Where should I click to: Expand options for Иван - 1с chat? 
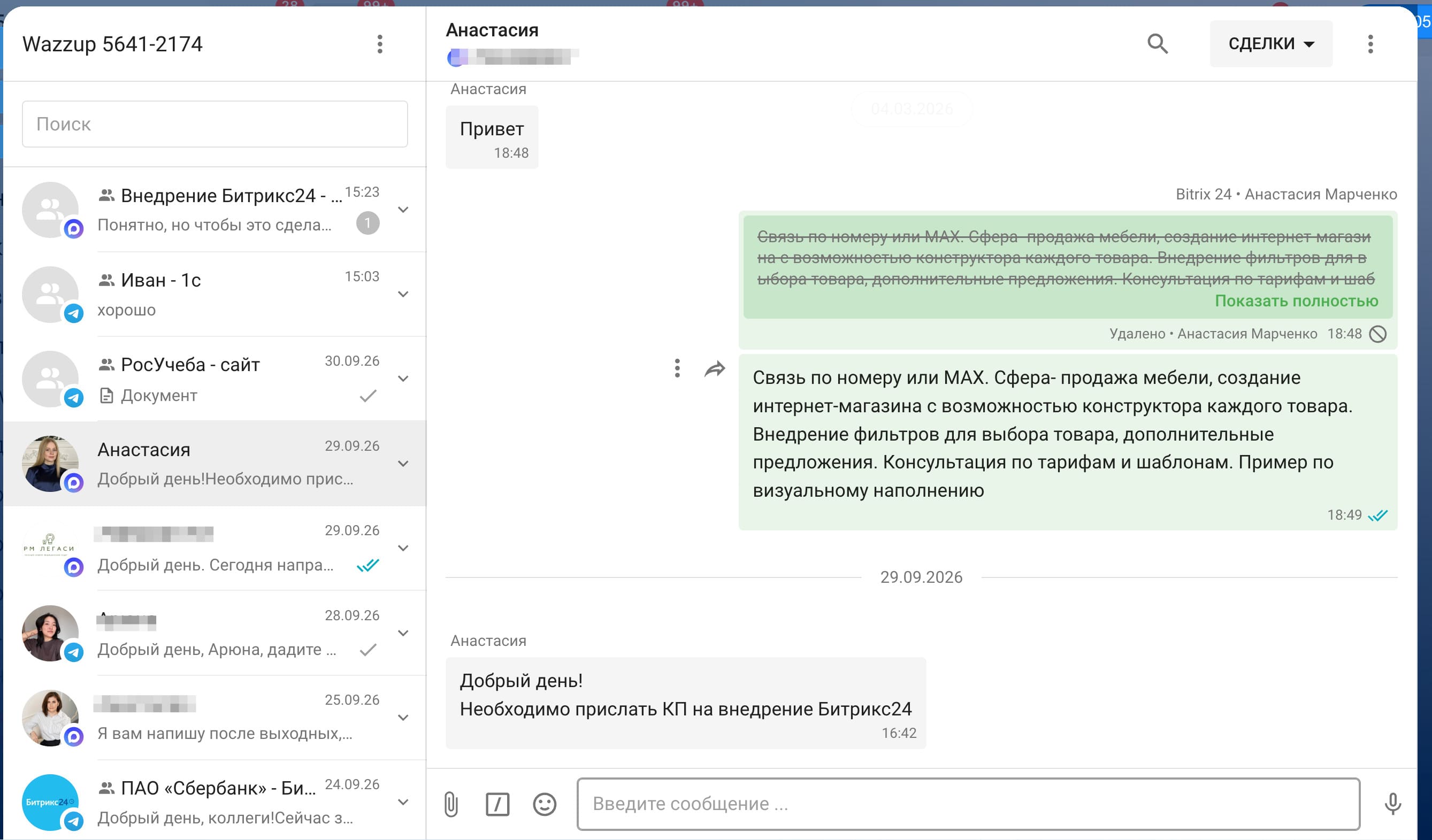[x=403, y=294]
